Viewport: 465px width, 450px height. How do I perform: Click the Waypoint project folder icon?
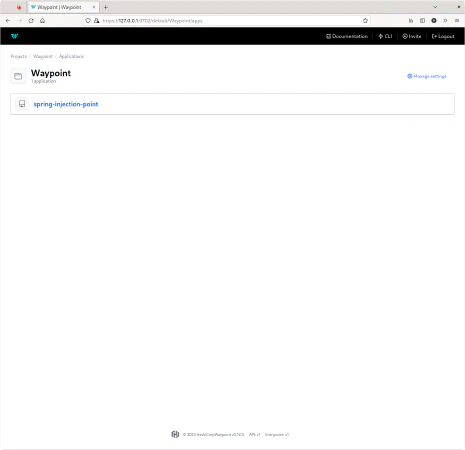pos(18,76)
